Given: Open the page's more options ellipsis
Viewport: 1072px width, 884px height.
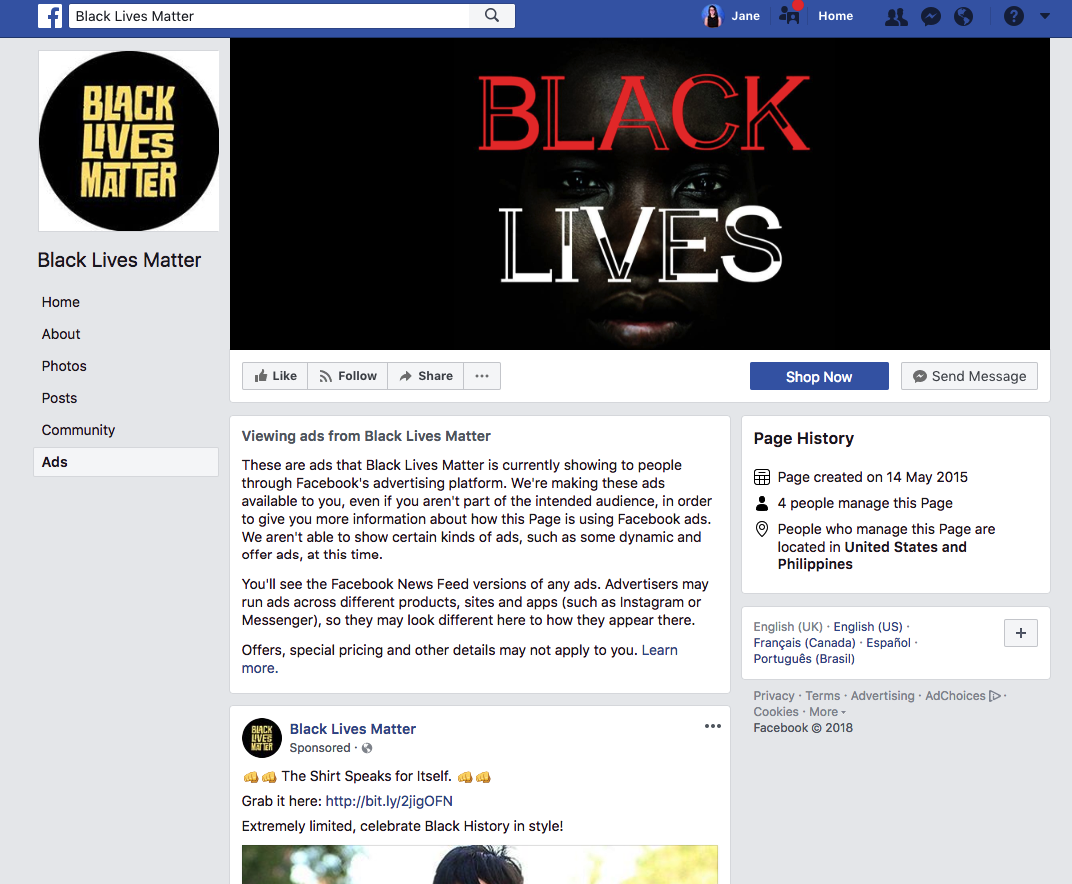Looking at the screenshot, I should click(482, 376).
